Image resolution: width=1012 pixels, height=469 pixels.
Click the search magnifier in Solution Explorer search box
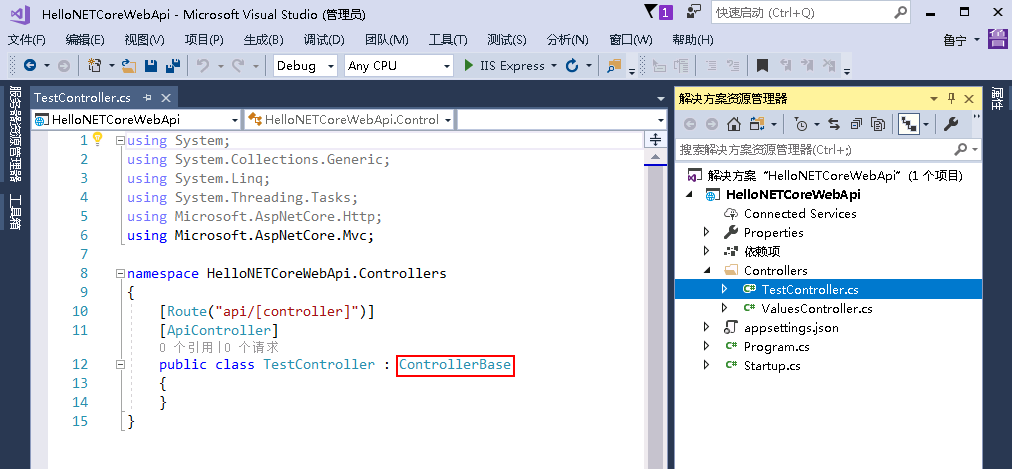tap(960, 150)
